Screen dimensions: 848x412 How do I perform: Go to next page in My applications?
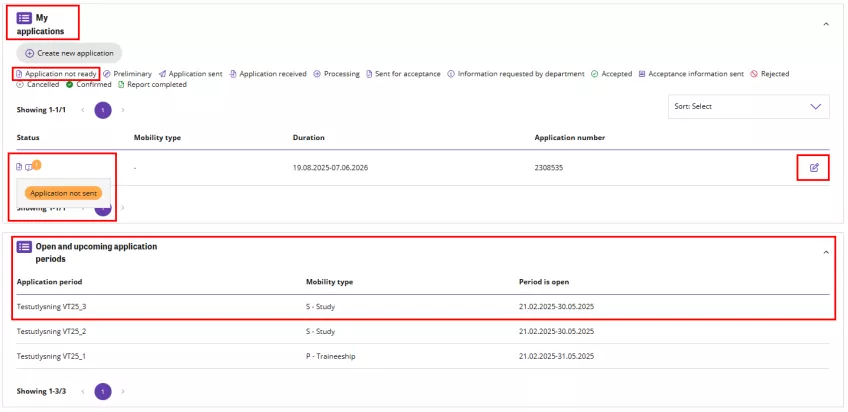tap(122, 110)
